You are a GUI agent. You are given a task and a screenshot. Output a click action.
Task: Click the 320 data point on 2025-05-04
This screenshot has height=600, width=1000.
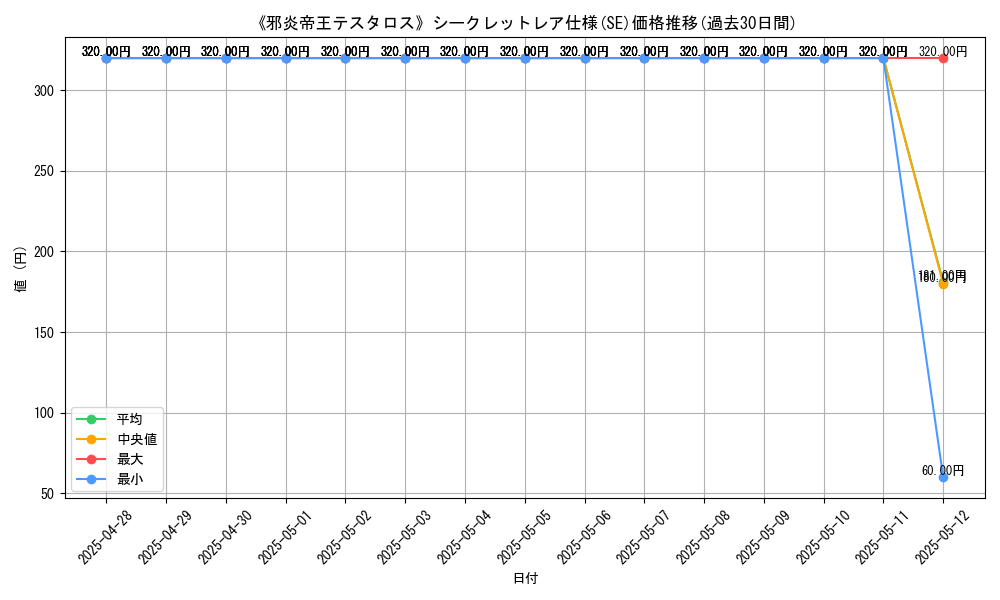tap(465, 59)
